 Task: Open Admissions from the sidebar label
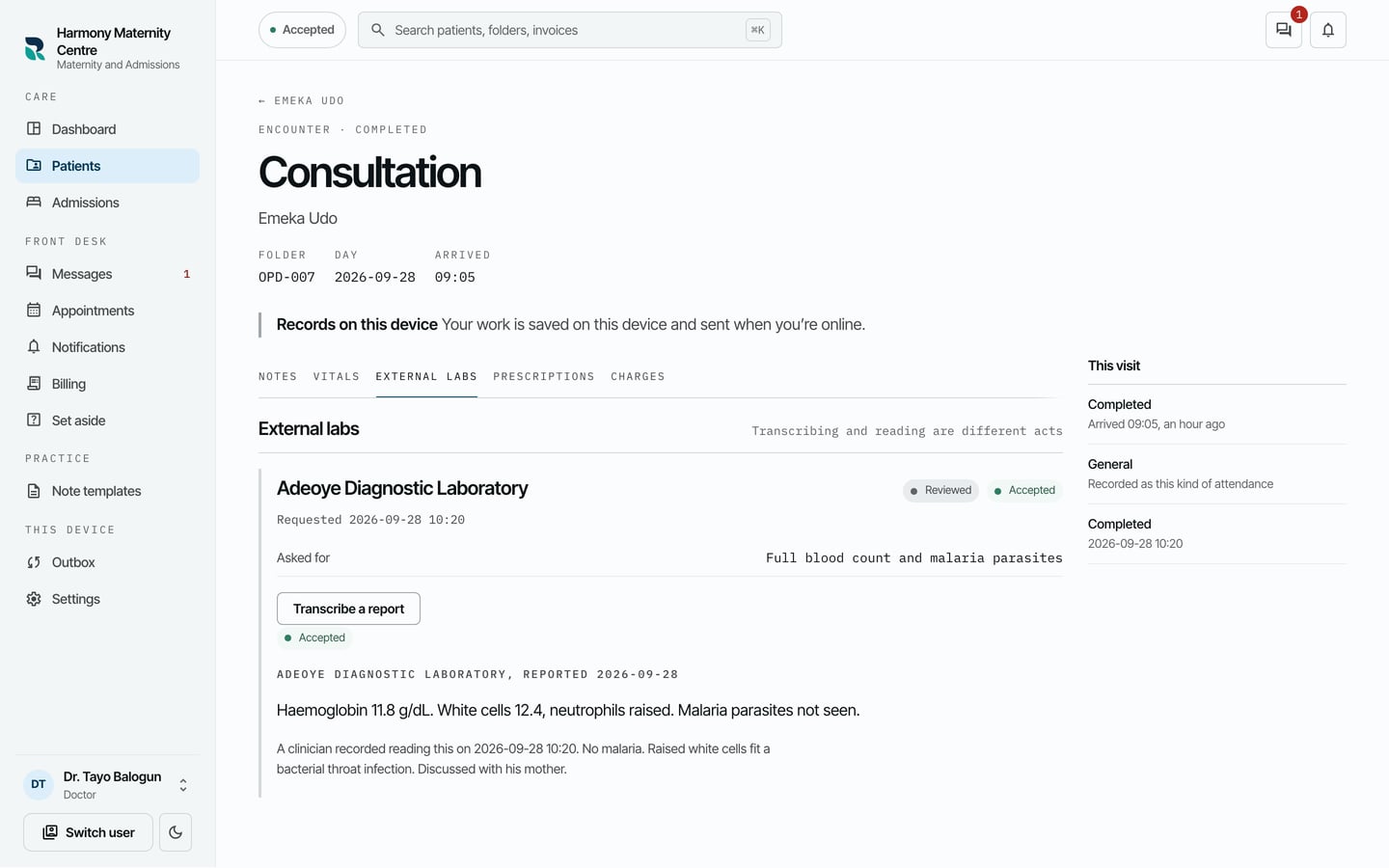pyautogui.click(x=86, y=203)
